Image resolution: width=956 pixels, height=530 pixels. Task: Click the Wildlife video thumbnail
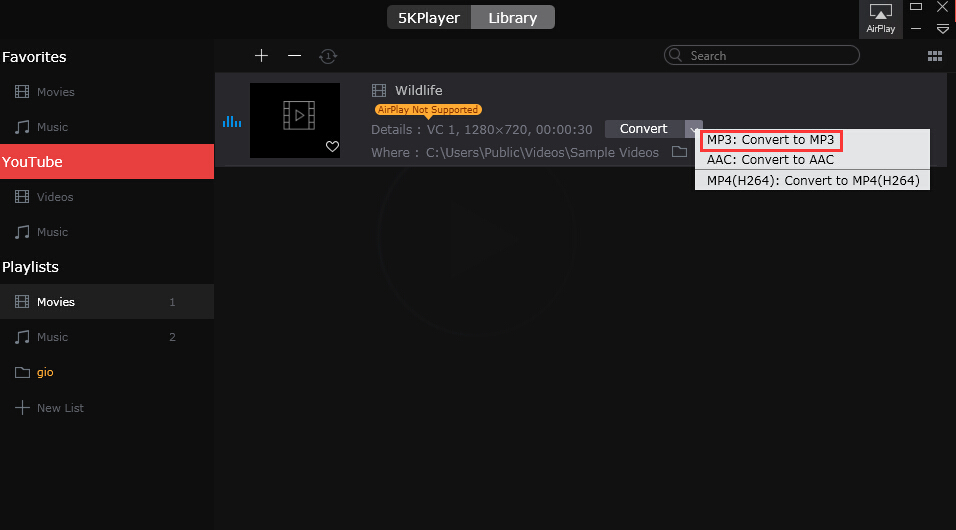point(295,120)
